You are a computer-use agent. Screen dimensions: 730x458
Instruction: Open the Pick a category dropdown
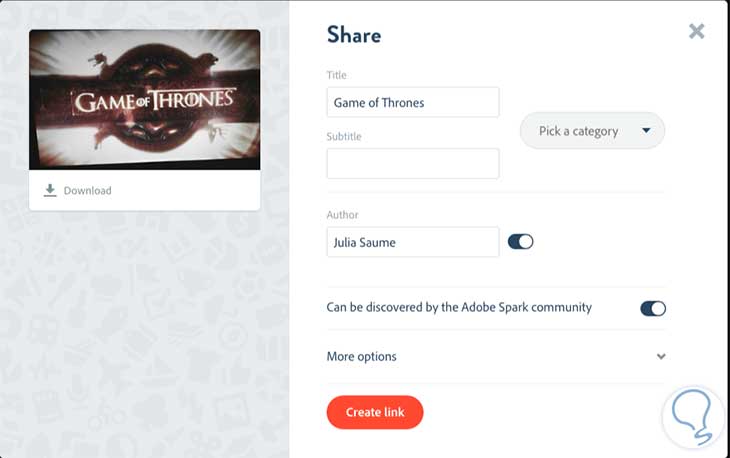coord(592,131)
